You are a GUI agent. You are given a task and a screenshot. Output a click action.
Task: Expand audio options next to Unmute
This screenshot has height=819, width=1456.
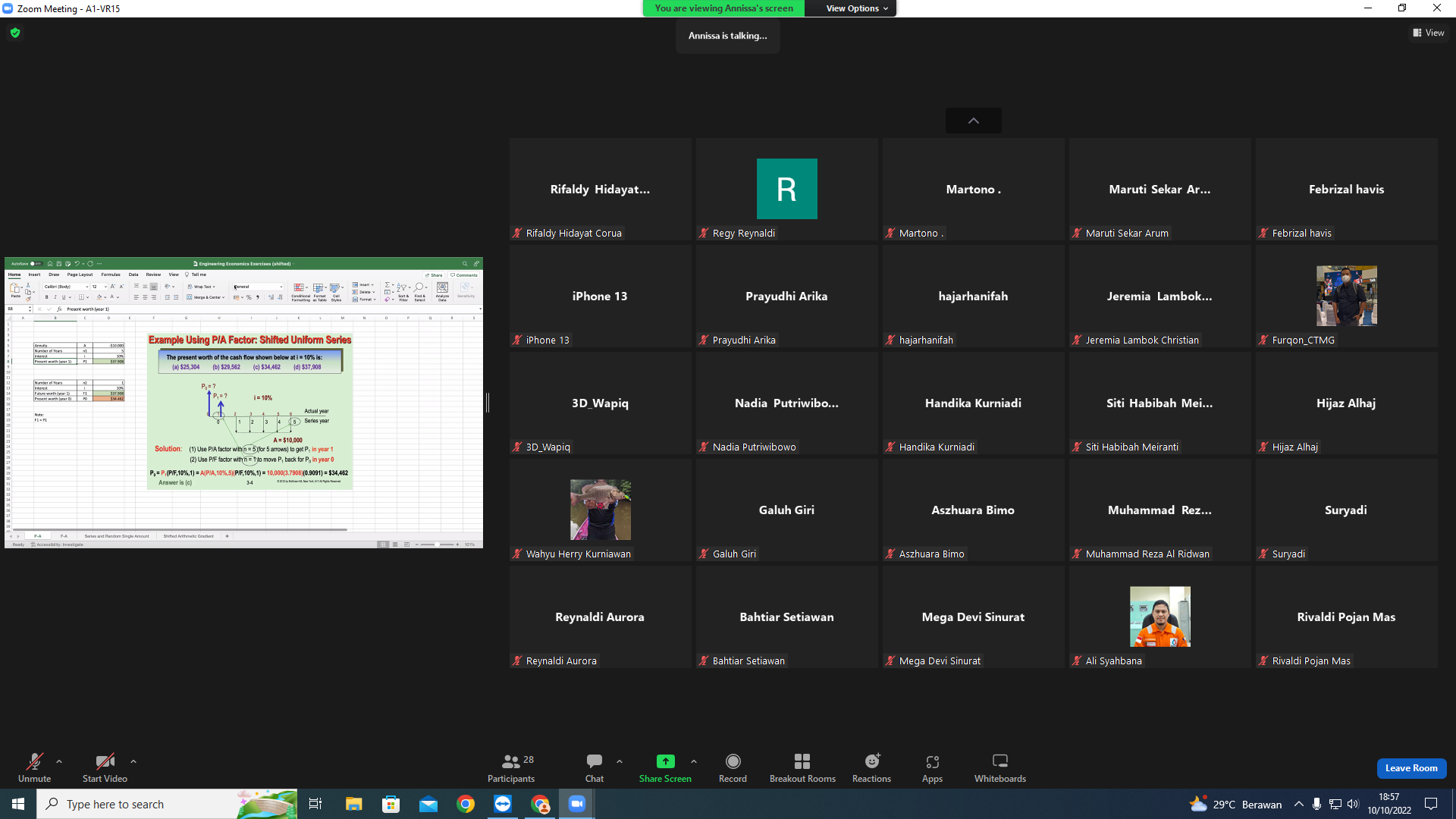[x=59, y=761]
